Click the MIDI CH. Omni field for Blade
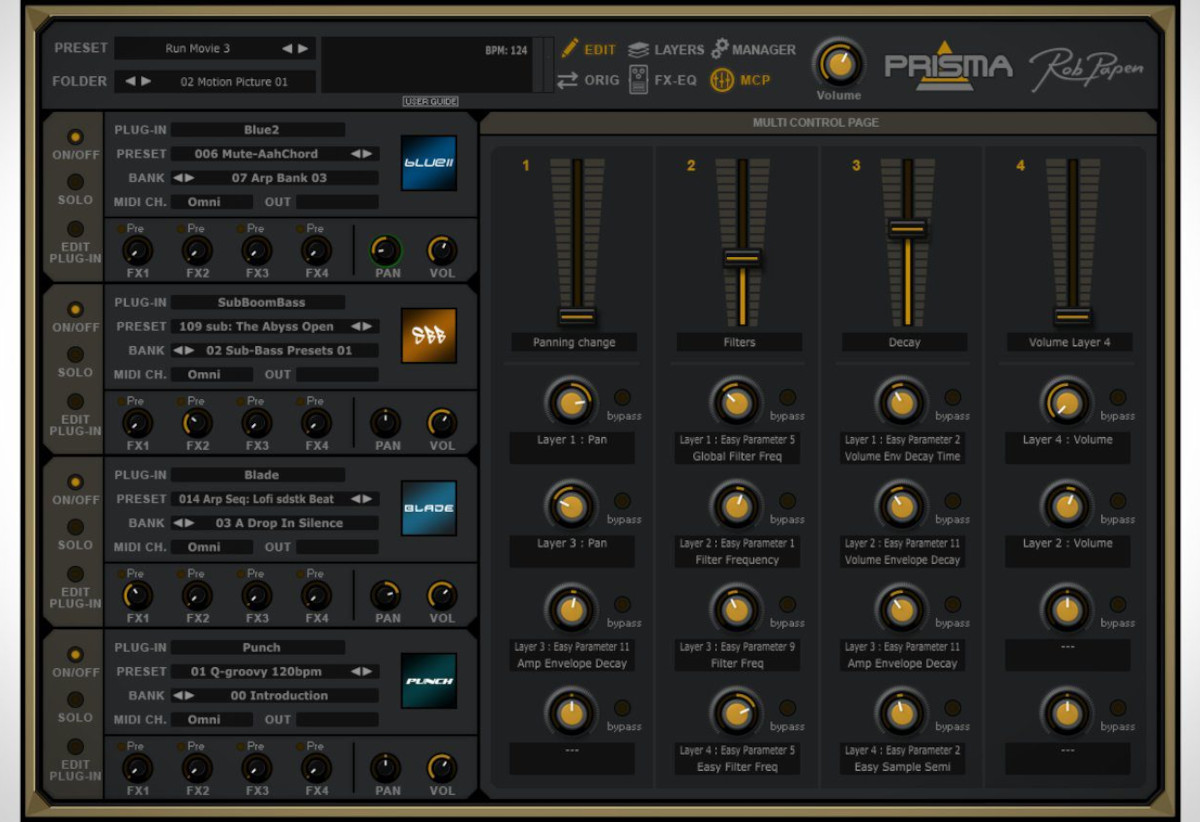The width and height of the screenshot is (1200, 822). tap(211, 547)
